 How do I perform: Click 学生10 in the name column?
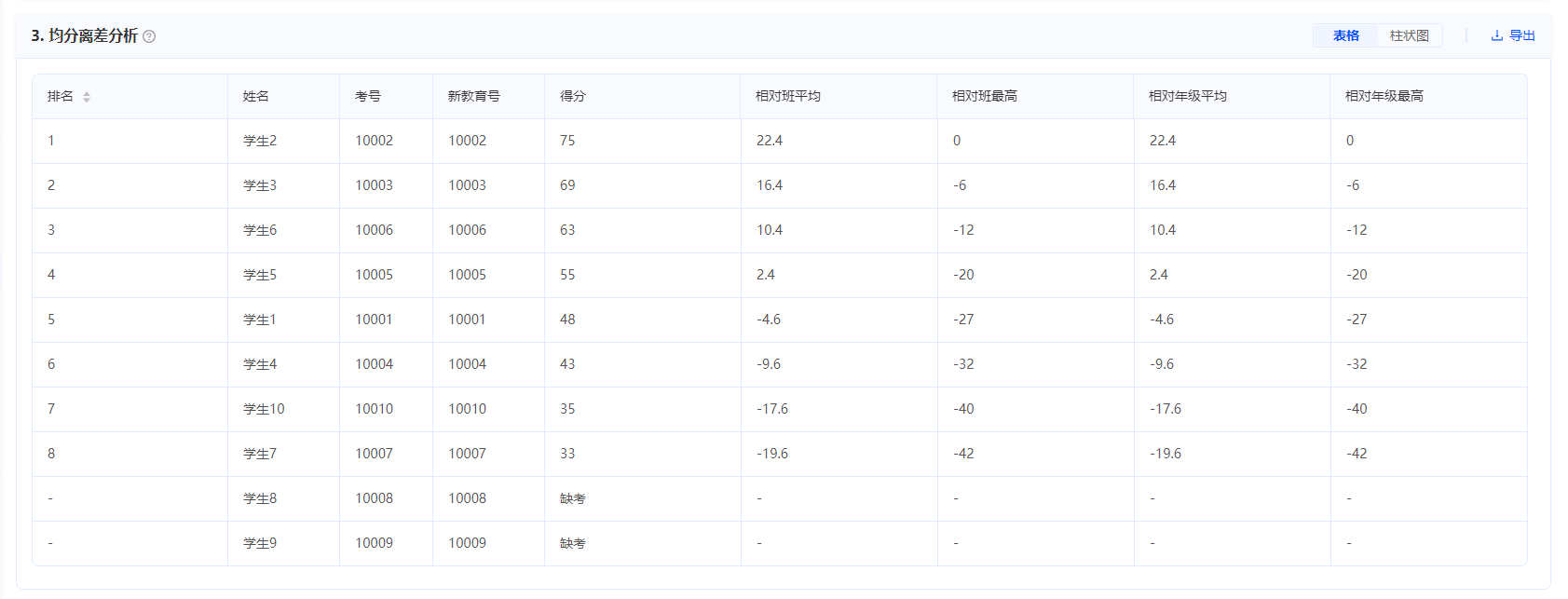(x=264, y=409)
